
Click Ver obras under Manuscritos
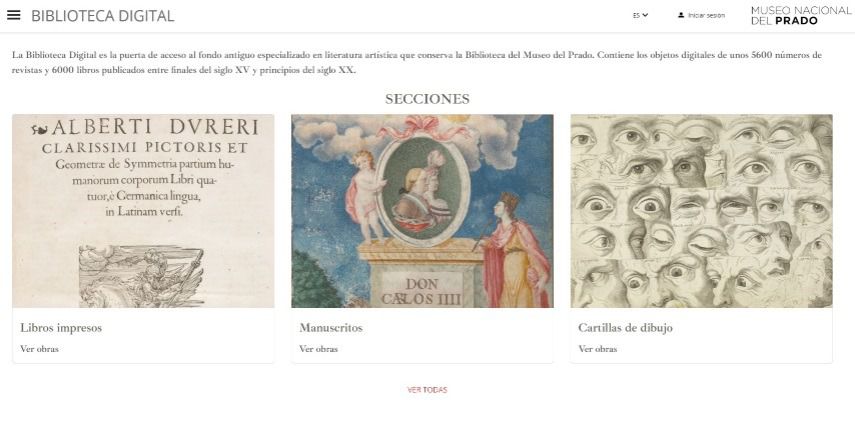coord(318,349)
